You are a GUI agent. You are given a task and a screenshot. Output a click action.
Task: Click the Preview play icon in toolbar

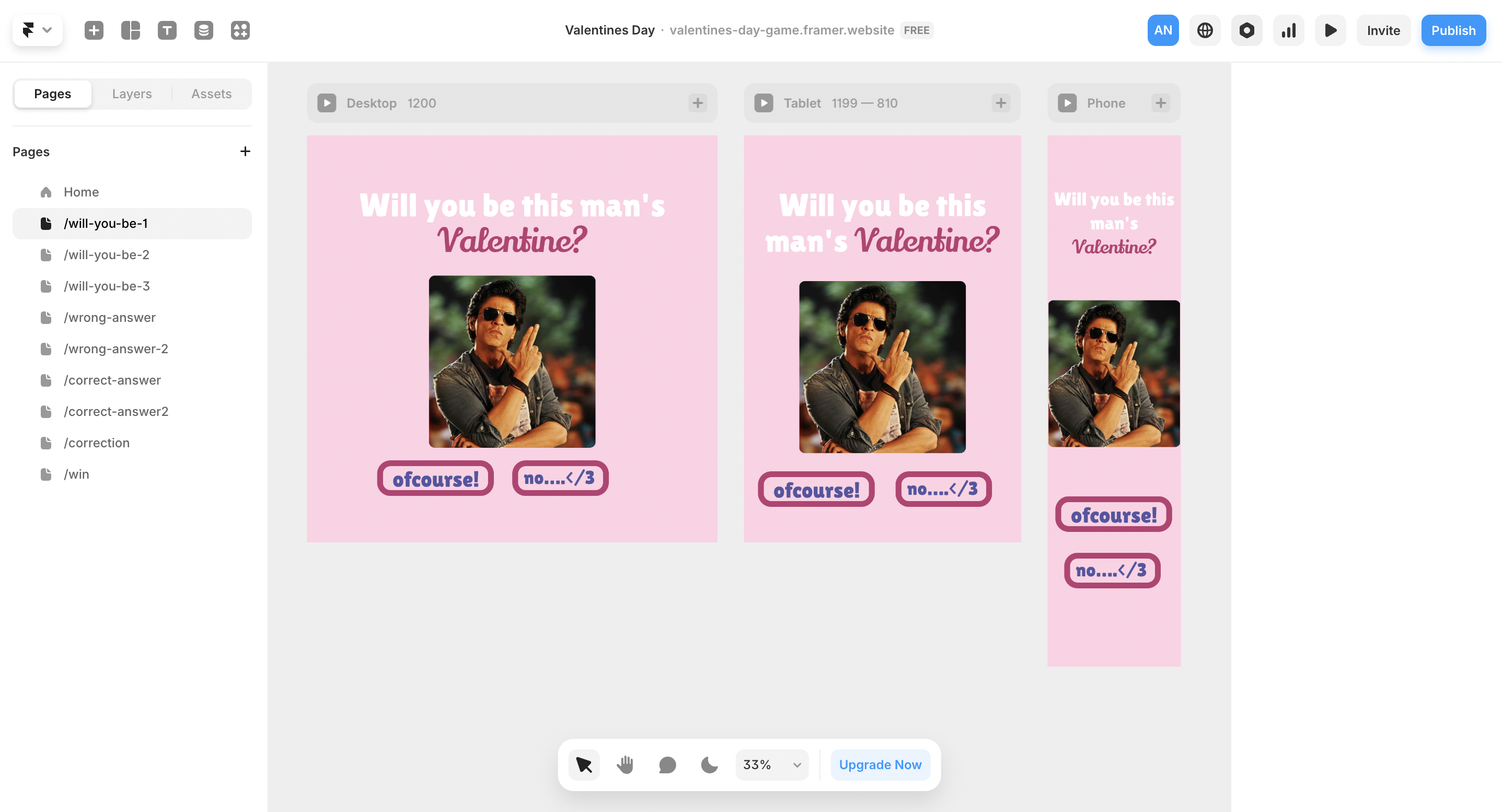coord(1331,30)
